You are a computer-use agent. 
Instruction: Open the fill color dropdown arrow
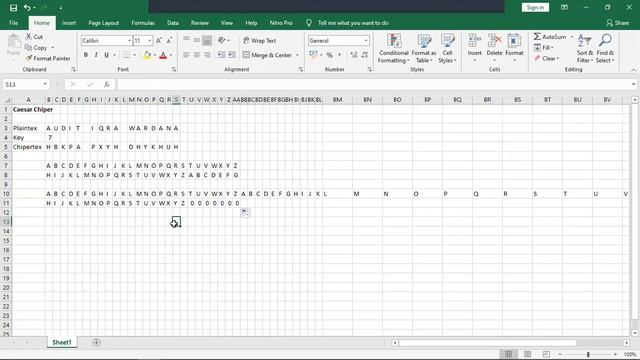coord(155,55)
